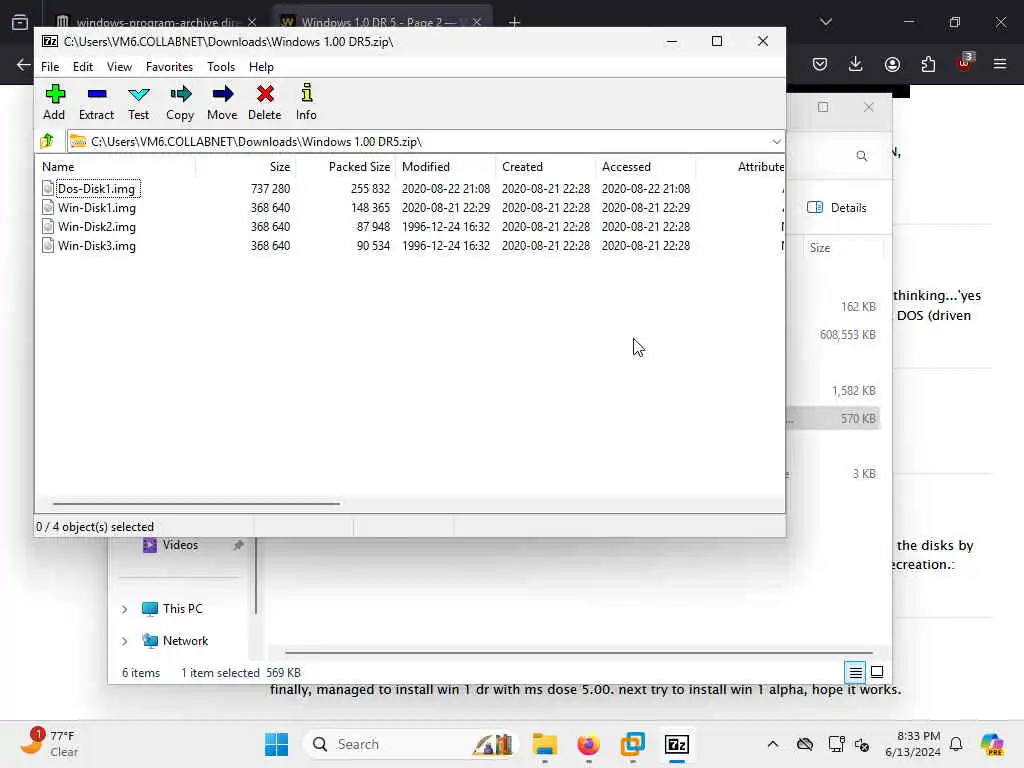Open the notifications bell
The height and width of the screenshot is (768, 1024).
tap(956, 744)
